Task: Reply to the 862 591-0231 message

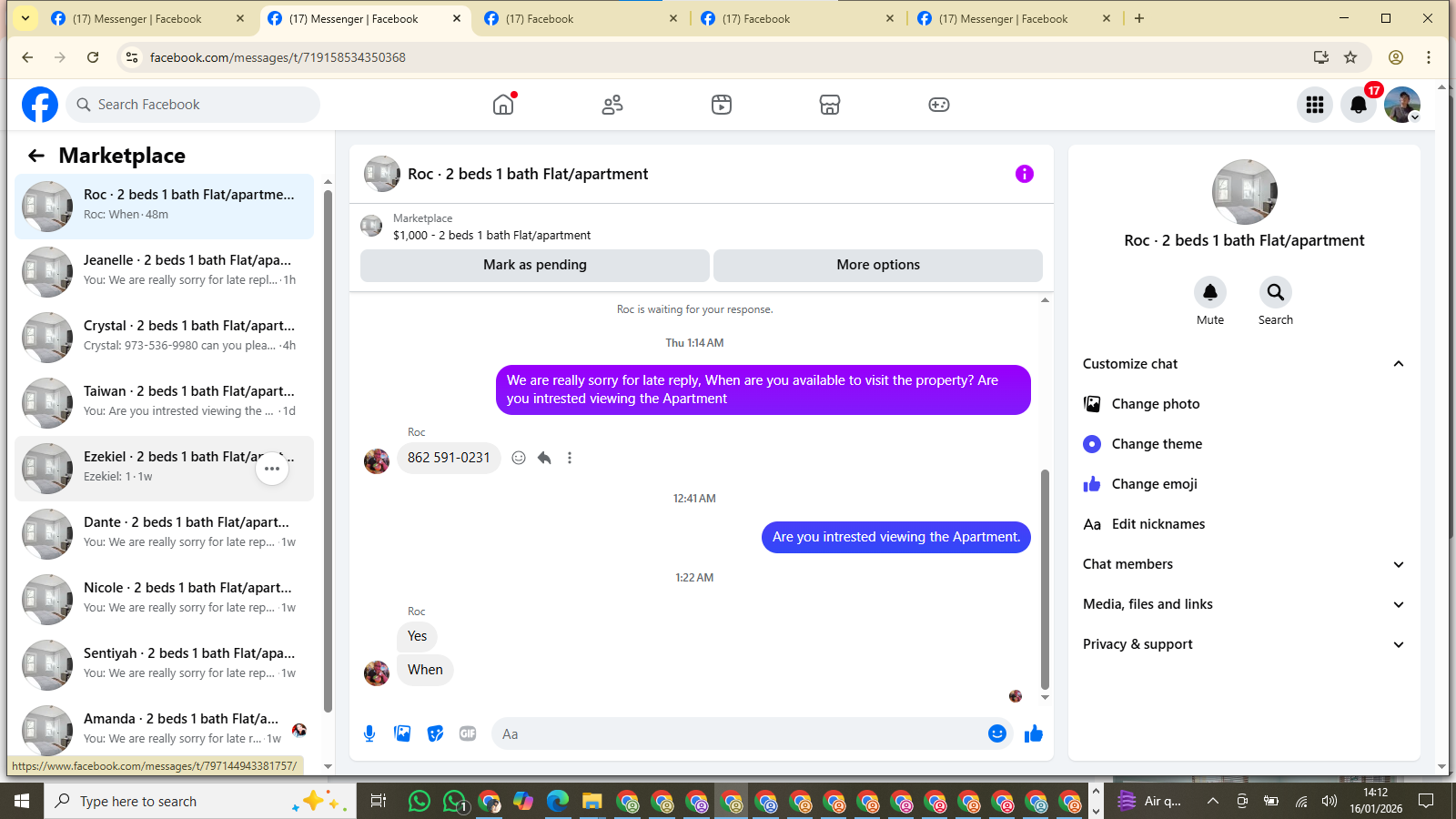Action: tap(544, 458)
